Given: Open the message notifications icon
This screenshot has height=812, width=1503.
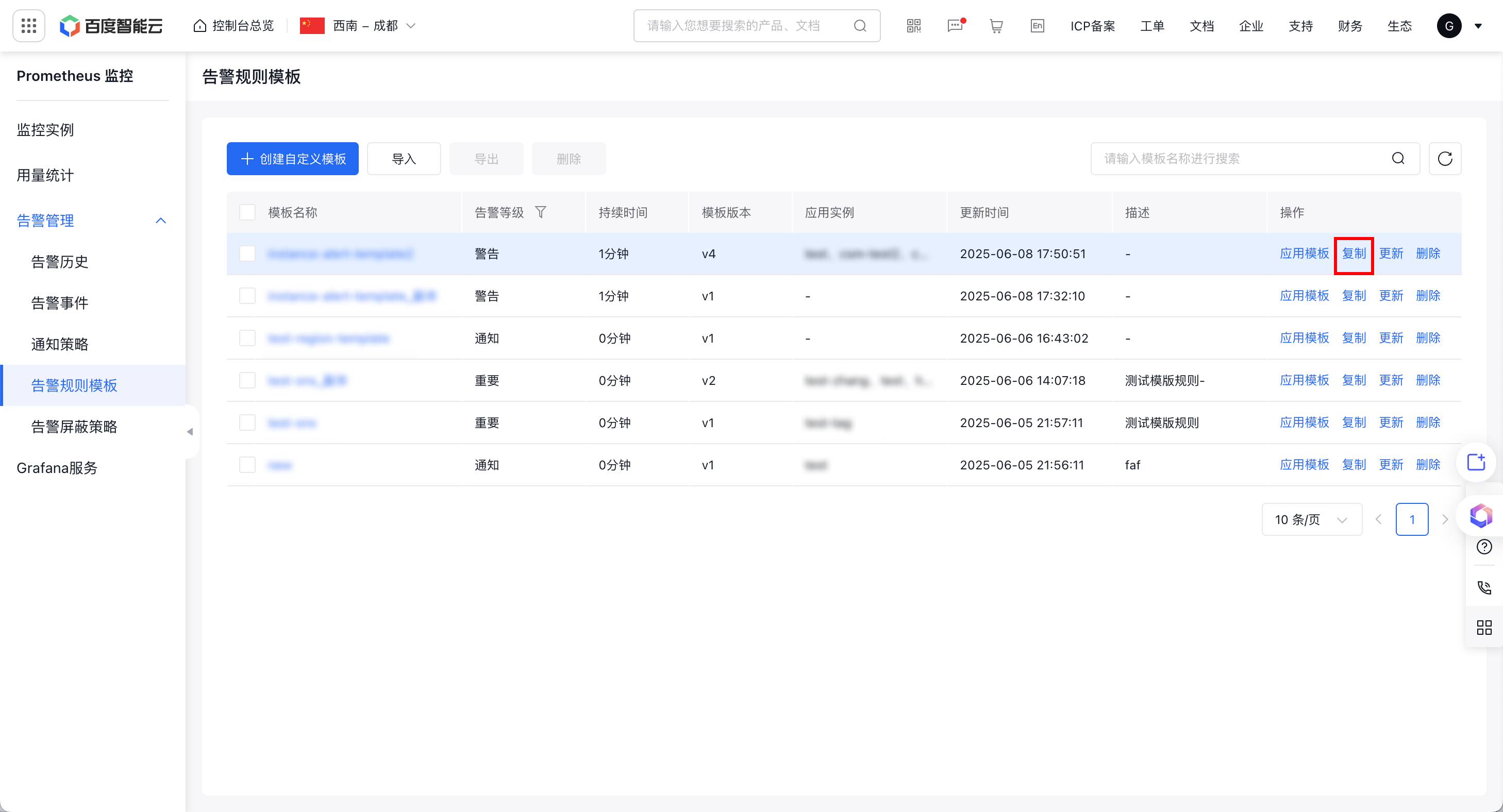Looking at the screenshot, I should pos(955,26).
